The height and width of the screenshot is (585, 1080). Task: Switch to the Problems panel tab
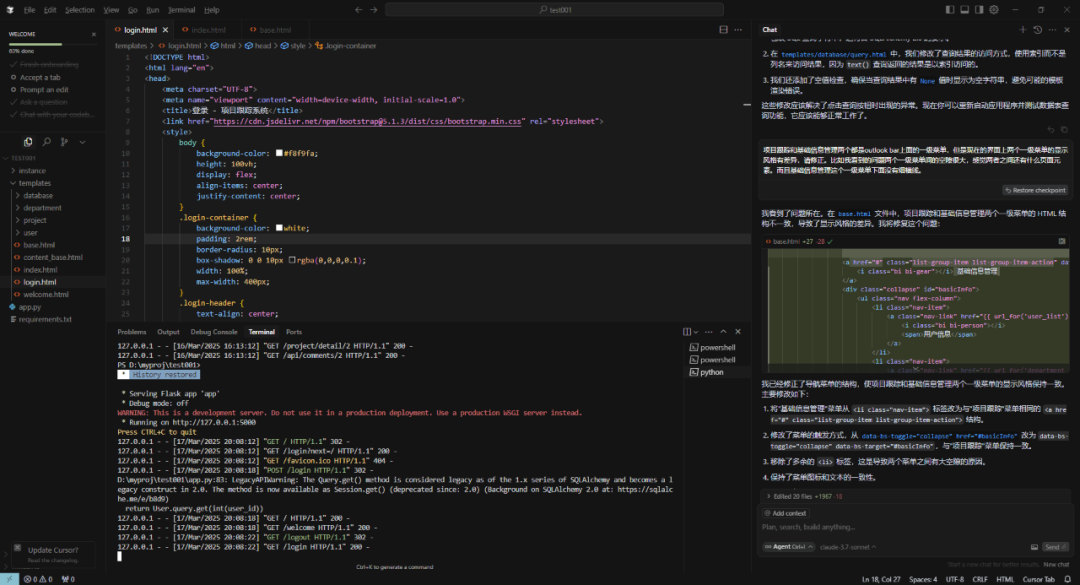(132, 332)
